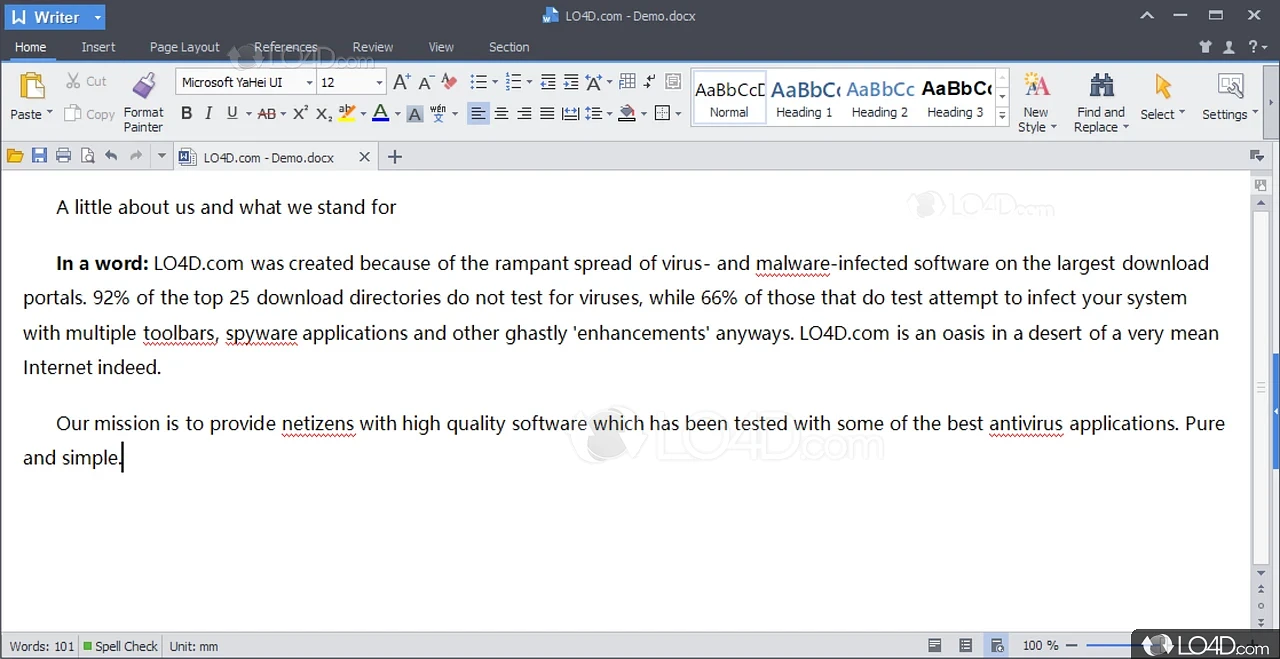1280x659 pixels.
Task: Open the Settings panel
Action: click(1228, 100)
